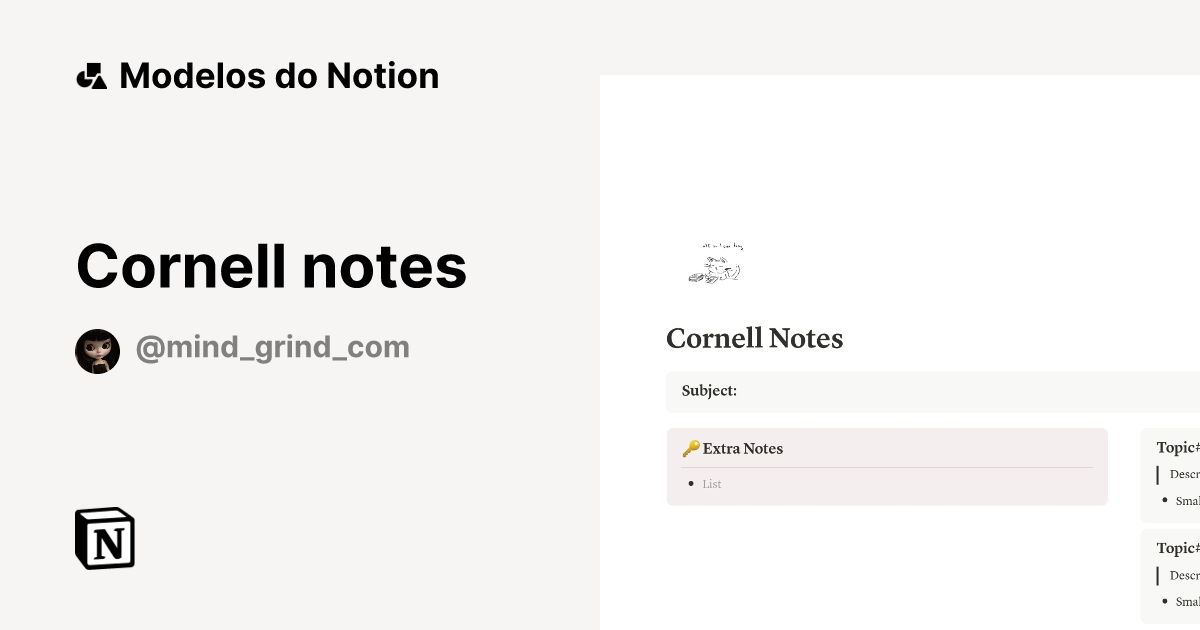The image size is (1200, 630).
Task: Select the Notion N icon
Action: pyautogui.click(x=103, y=538)
